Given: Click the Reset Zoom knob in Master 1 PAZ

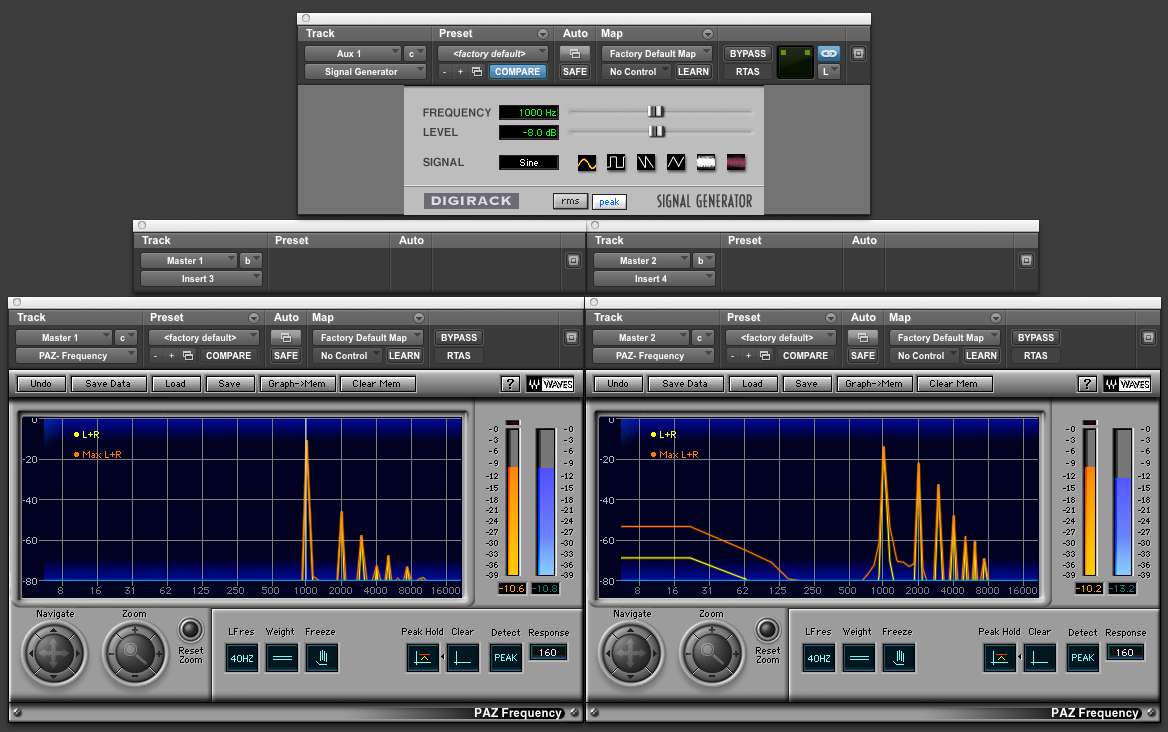Looking at the screenshot, I should [191, 630].
